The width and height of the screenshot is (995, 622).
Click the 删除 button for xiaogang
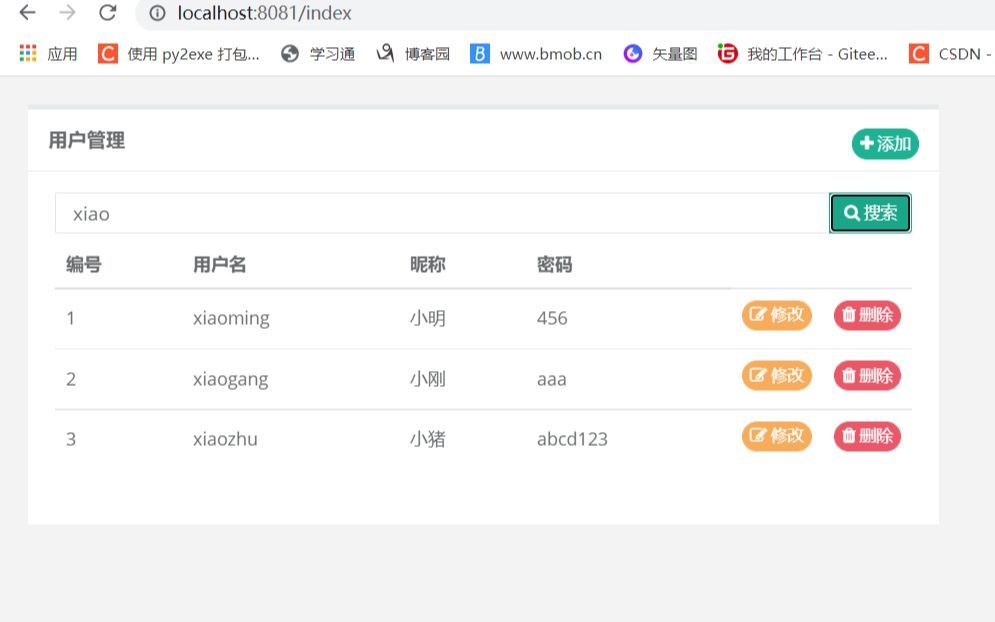tap(867, 376)
